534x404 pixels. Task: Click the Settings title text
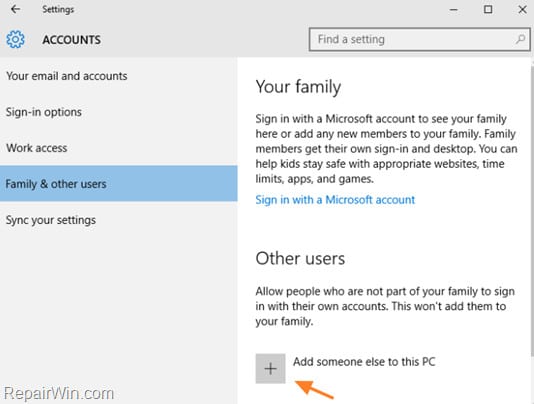pyautogui.click(x=58, y=9)
